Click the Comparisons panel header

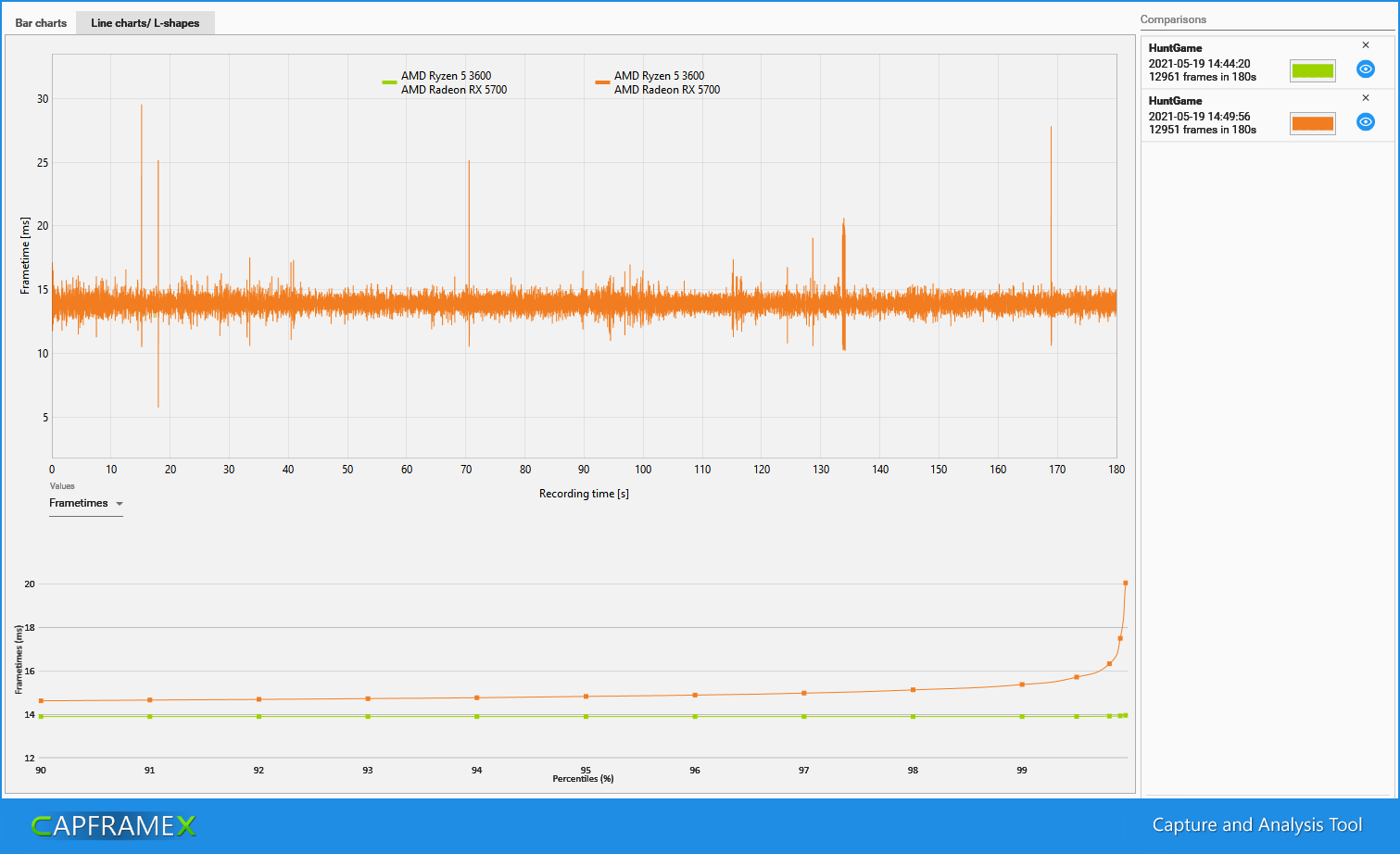[x=1173, y=19]
